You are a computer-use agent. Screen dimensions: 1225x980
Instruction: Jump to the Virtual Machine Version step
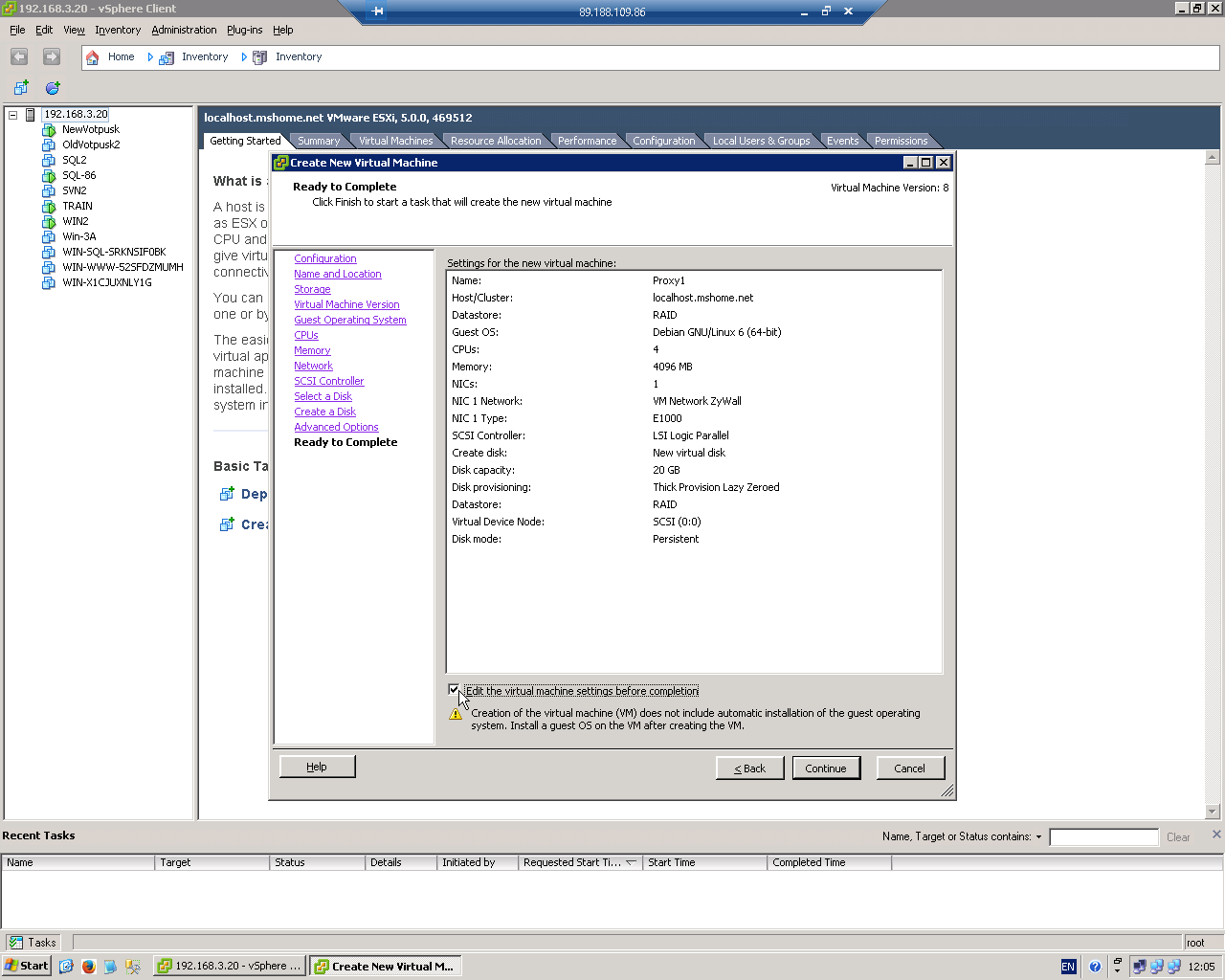(x=346, y=304)
